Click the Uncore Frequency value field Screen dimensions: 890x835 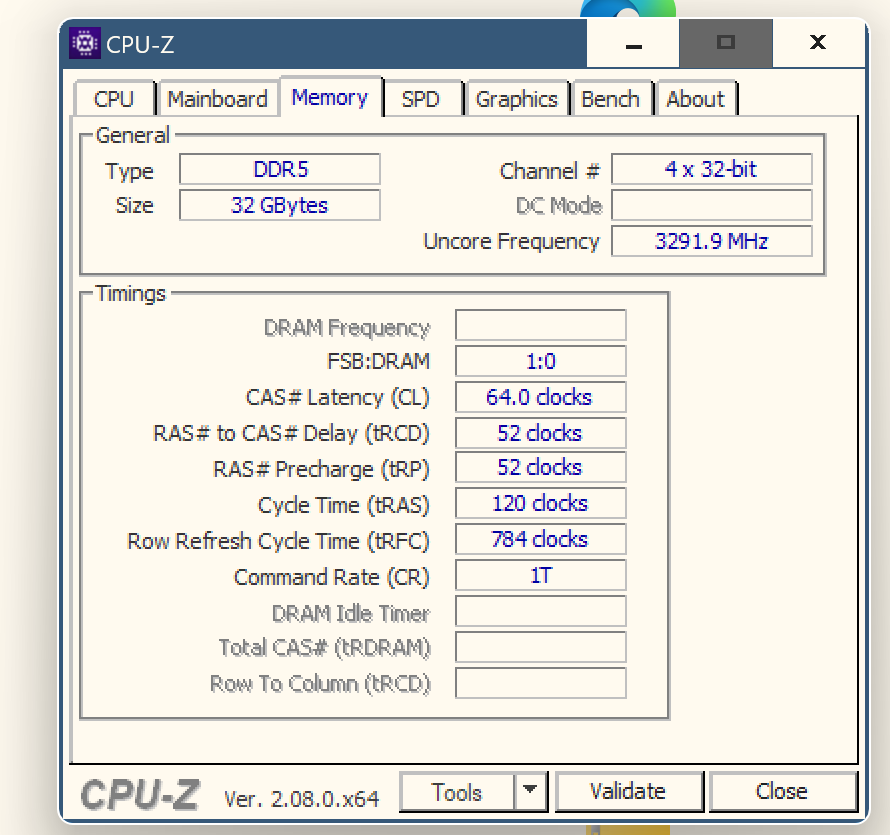[x=712, y=241]
